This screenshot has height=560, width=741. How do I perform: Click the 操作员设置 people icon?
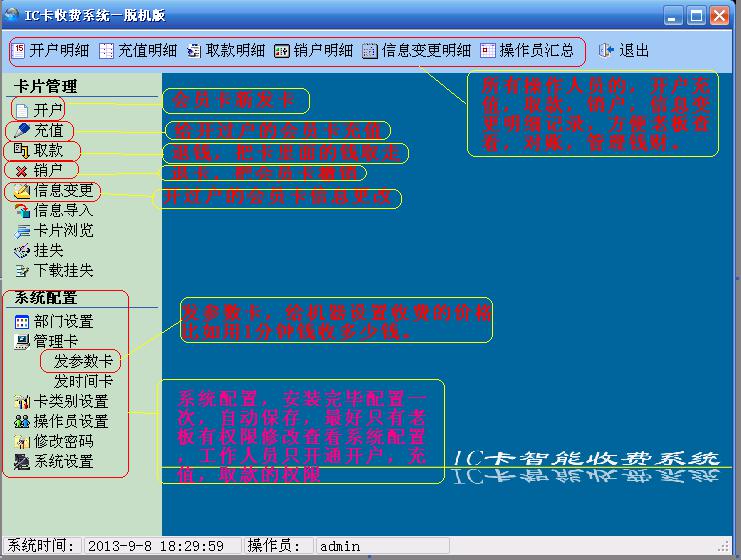coord(22,422)
